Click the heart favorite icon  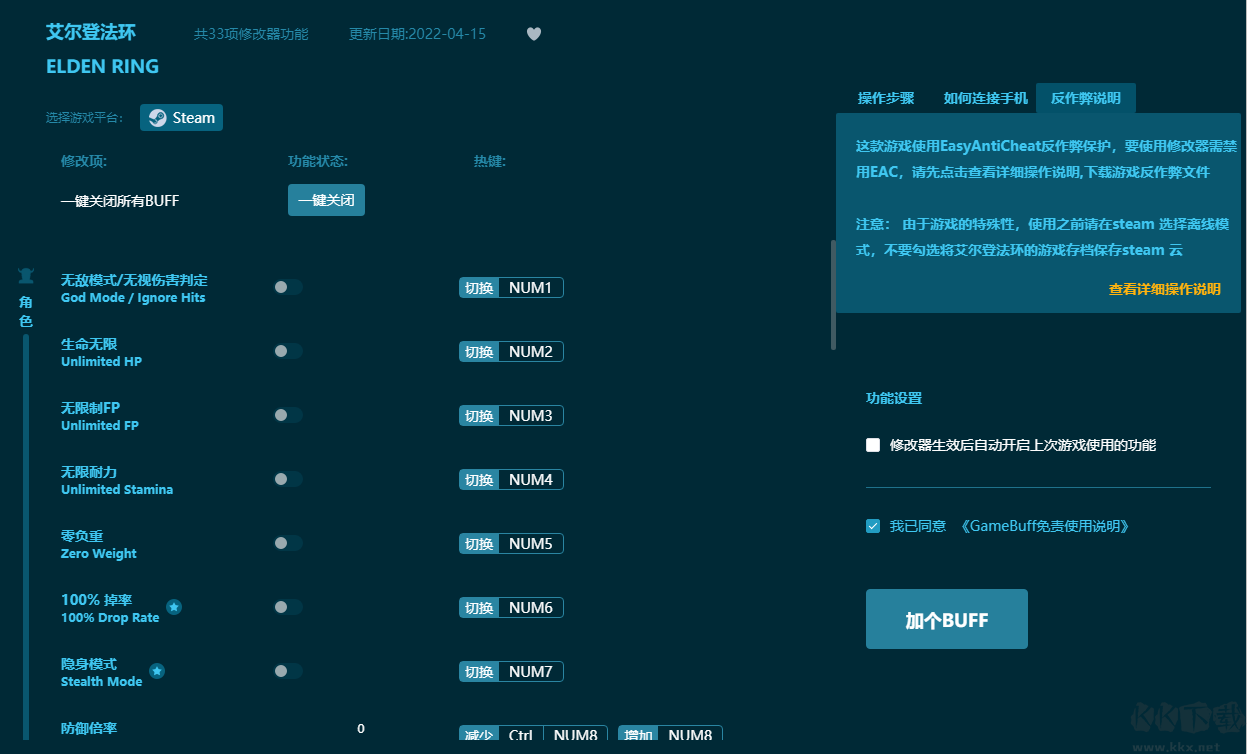[534, 34]
